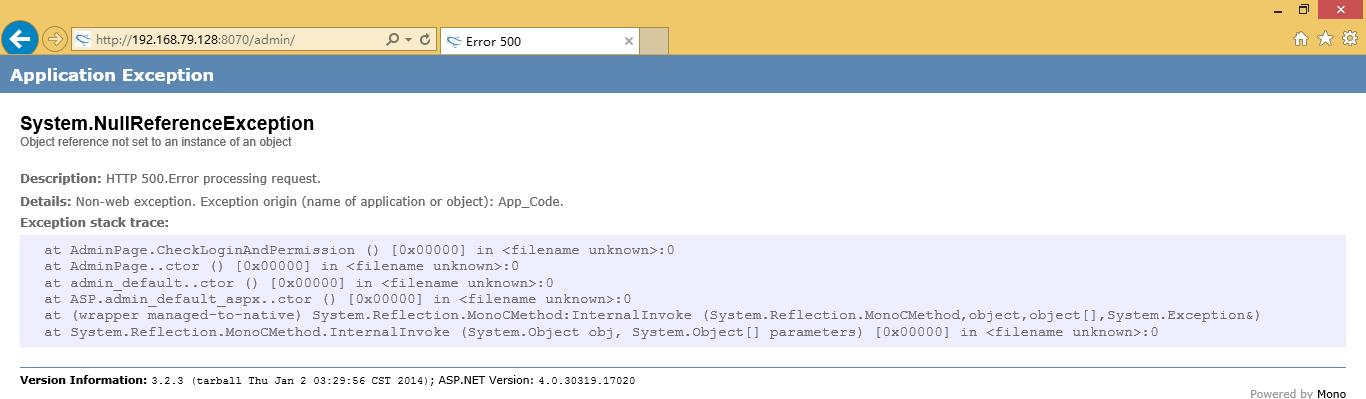Open the Tools gear menu

point(1350,39)
